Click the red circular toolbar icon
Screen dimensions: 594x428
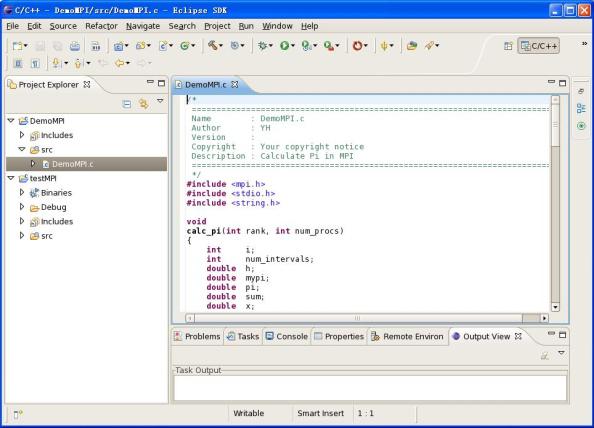[357, 46]
